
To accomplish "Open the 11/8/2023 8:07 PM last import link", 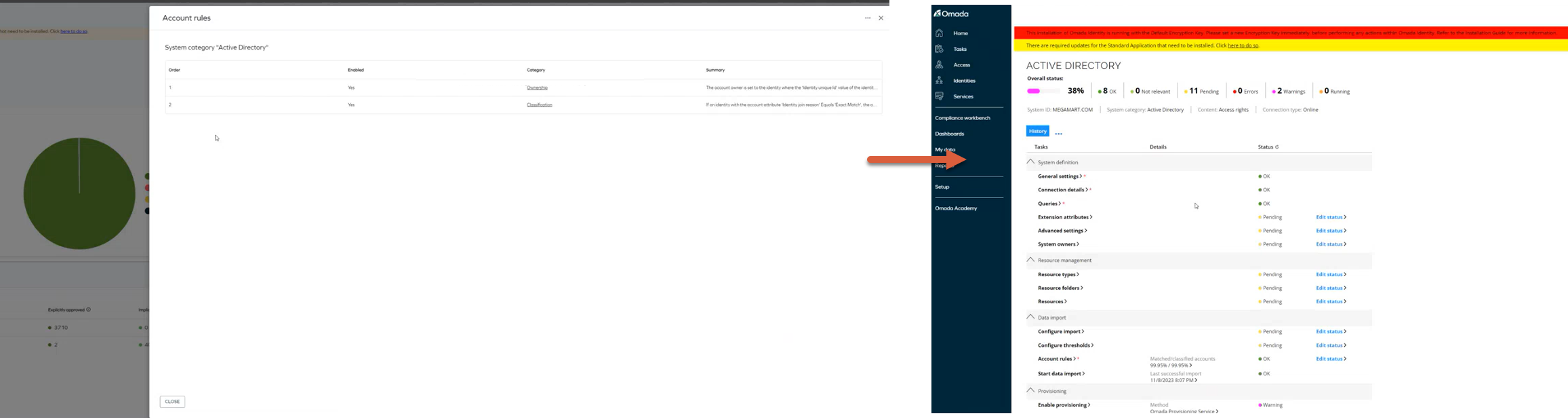I will (1173, 380).
